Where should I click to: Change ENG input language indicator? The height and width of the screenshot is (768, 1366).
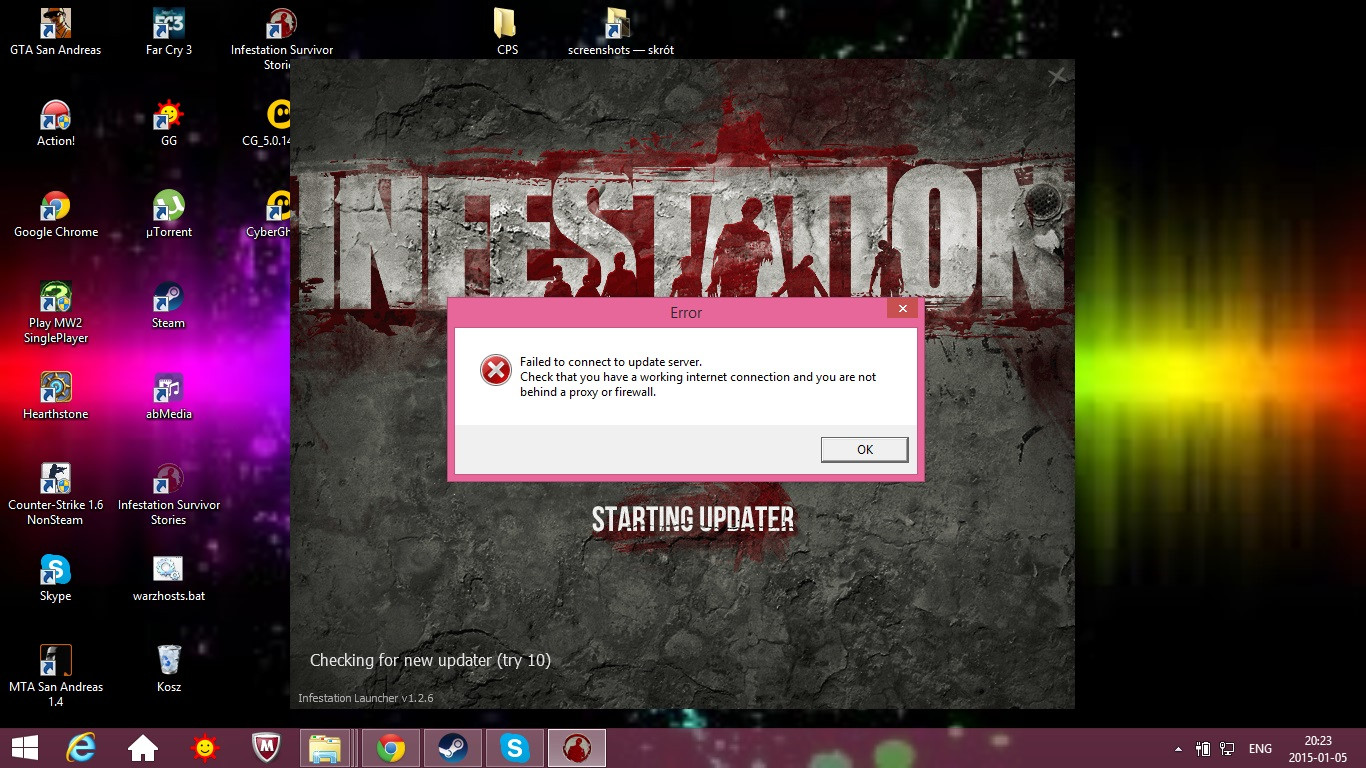click(x=1260, y=748)
